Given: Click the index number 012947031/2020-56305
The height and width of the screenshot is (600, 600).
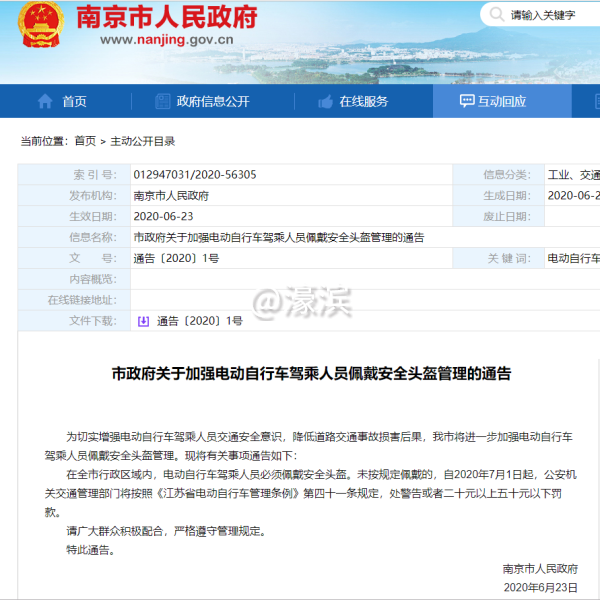Looking at the screenshot, I should [194, 175].
